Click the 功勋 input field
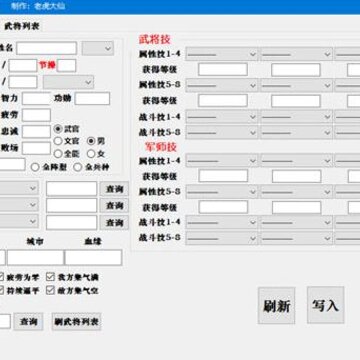This screenshot has height=360, width=360. (x=92, y=99)
